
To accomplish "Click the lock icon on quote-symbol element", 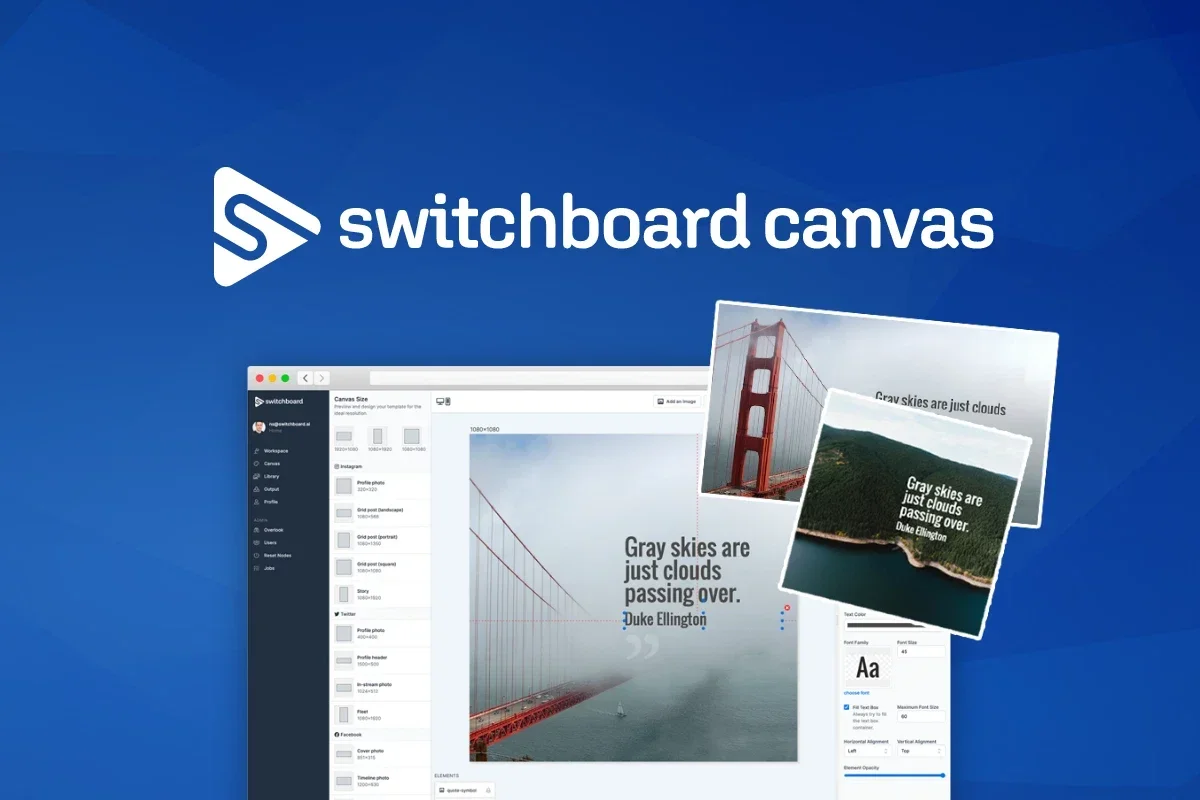I will pos(488,790).
